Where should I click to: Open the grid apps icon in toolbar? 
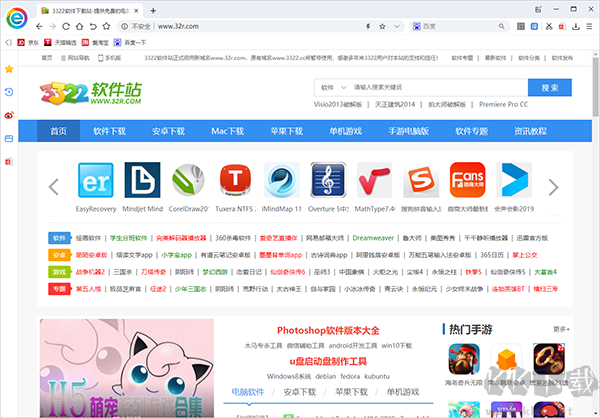pyautogui.click(x=521, y=26)
